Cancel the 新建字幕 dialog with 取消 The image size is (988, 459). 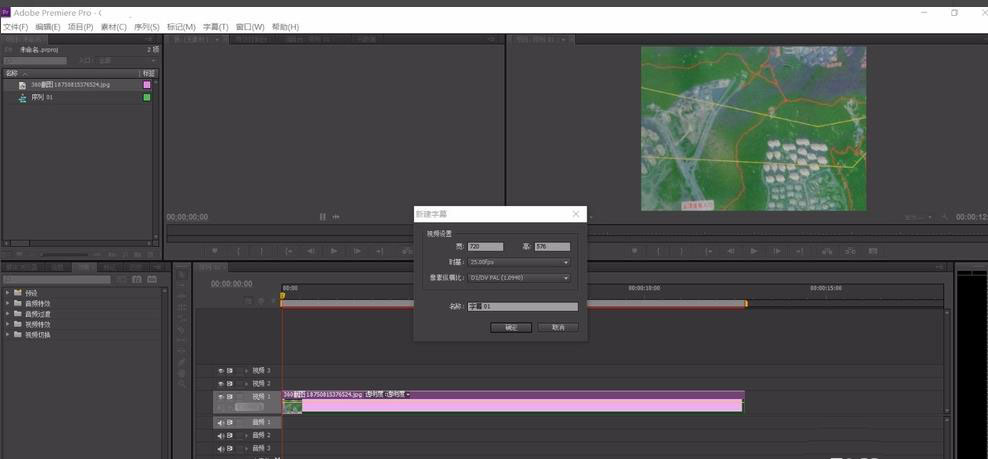coord(558,327)
